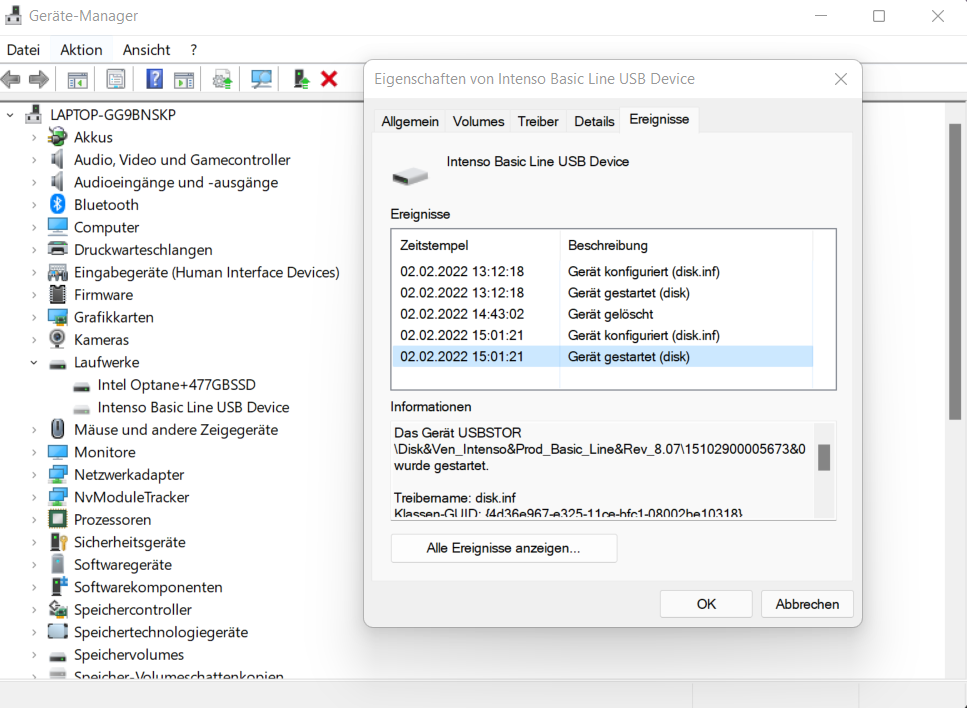Click the drive icon in the properties dialog

point(410,176)
